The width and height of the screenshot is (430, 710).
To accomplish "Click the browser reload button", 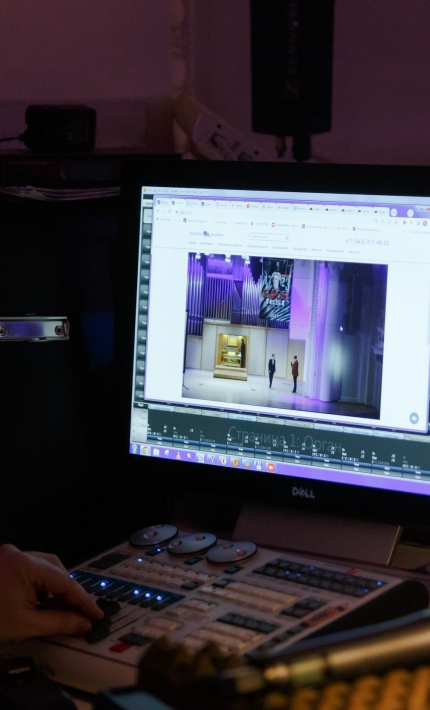I will point(169,211).
